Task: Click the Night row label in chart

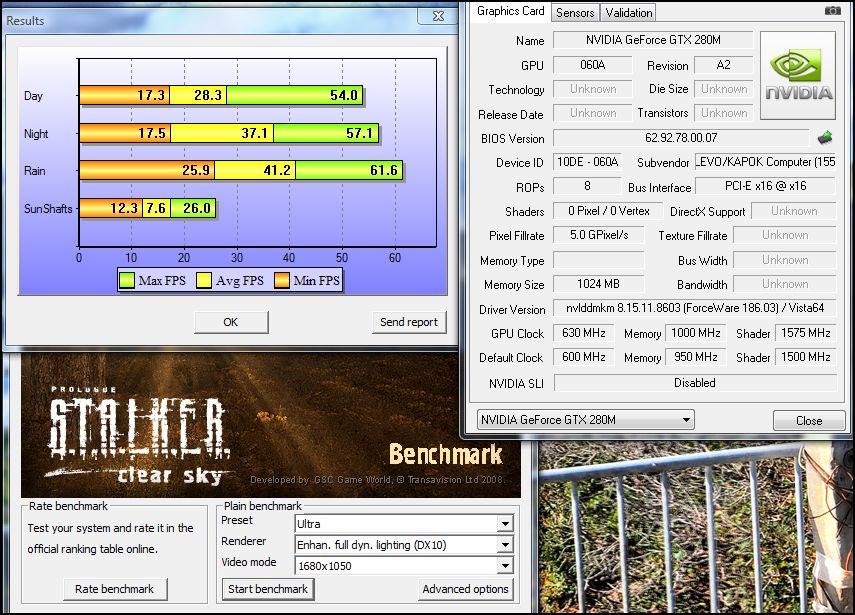Action: 36,134
